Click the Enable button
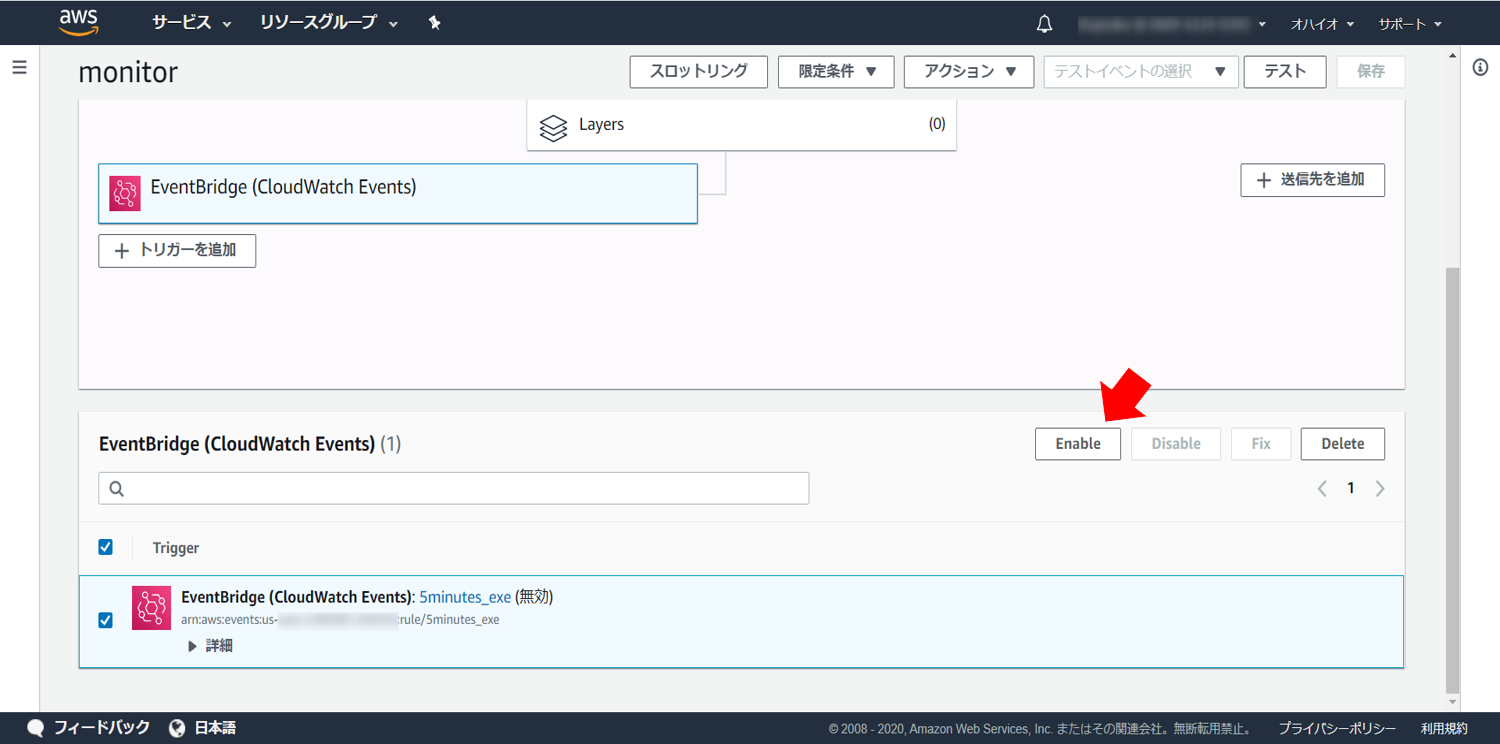 [1078, 444]
